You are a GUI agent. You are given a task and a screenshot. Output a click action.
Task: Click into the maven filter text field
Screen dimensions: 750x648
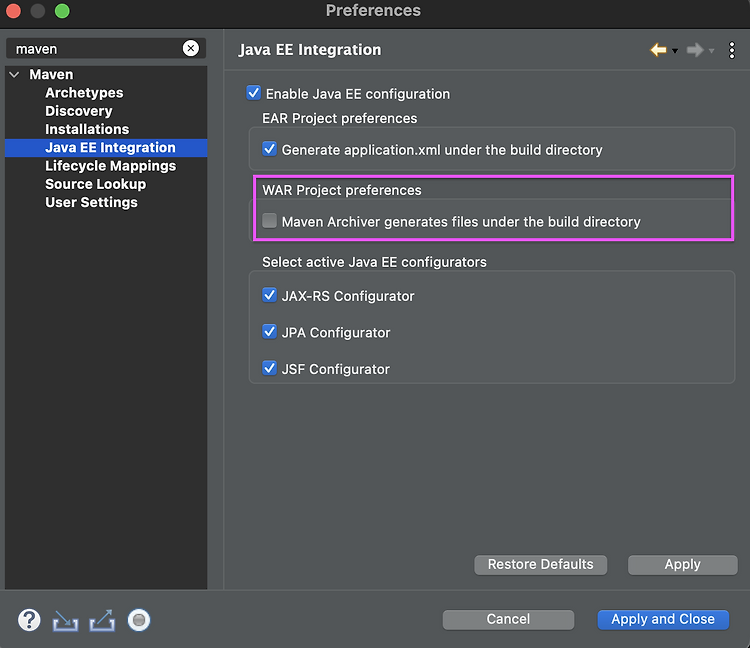click(x=96, y=49)
